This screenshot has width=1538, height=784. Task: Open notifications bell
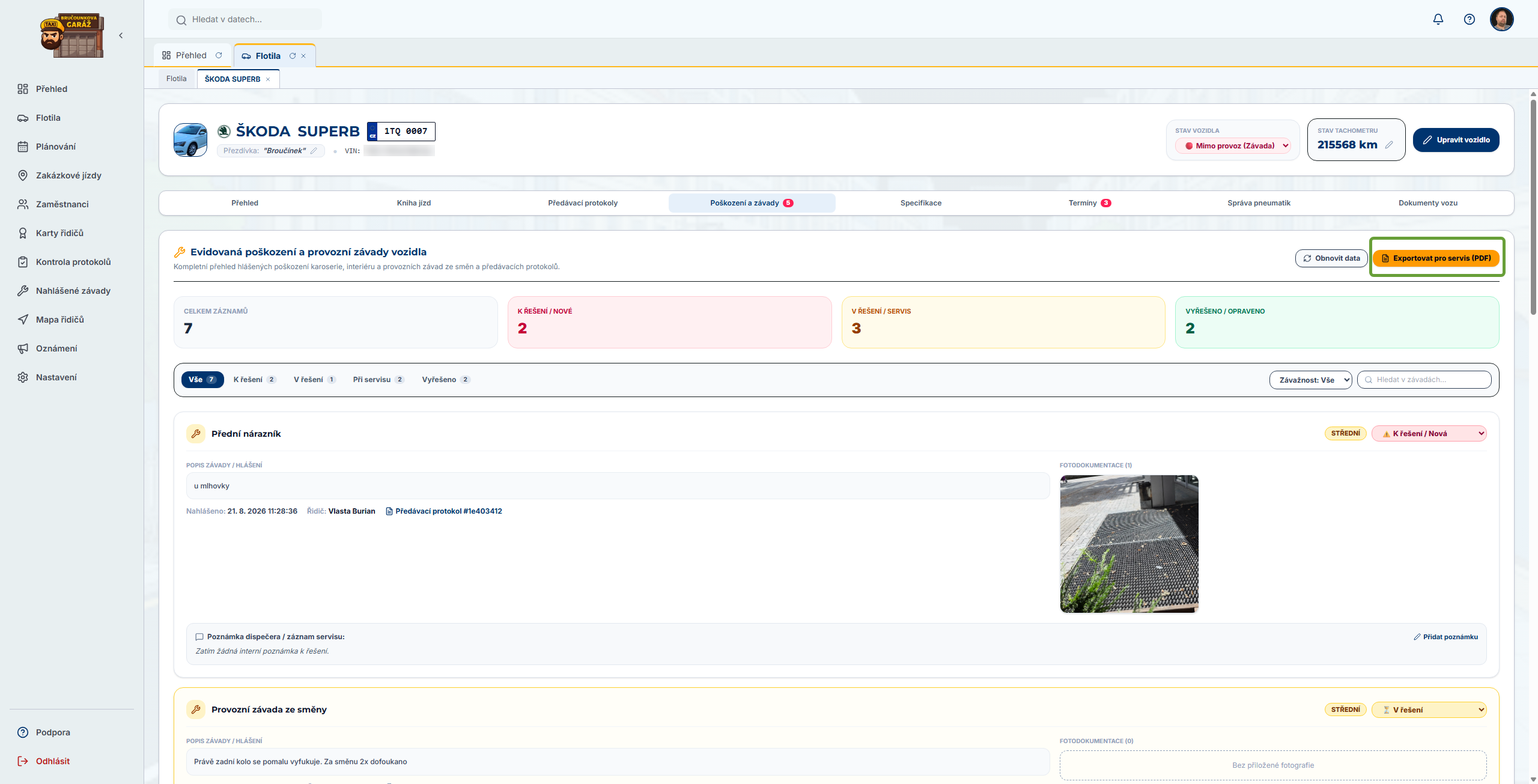(1438, 19)
